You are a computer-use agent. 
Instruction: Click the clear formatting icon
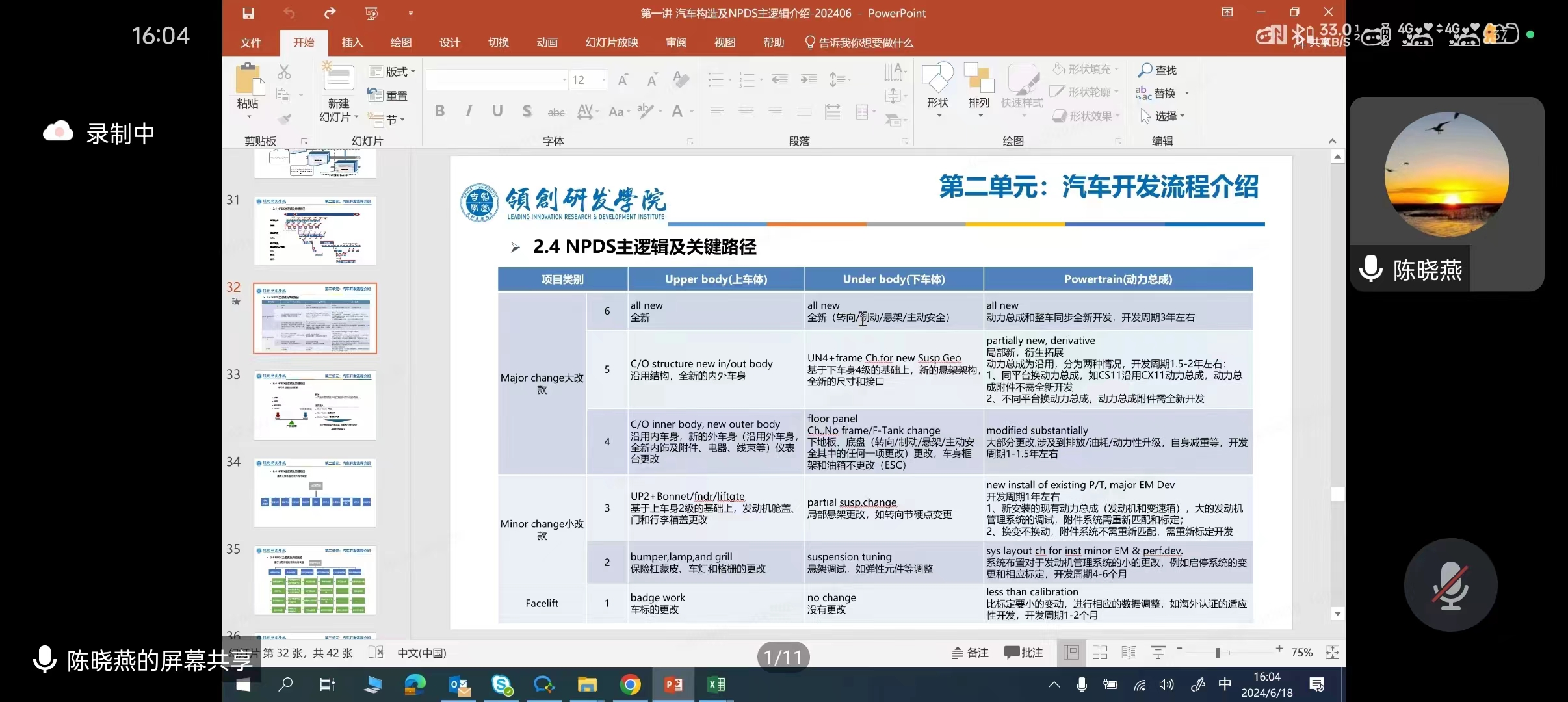pyautogui.click(x=681, y=79)
